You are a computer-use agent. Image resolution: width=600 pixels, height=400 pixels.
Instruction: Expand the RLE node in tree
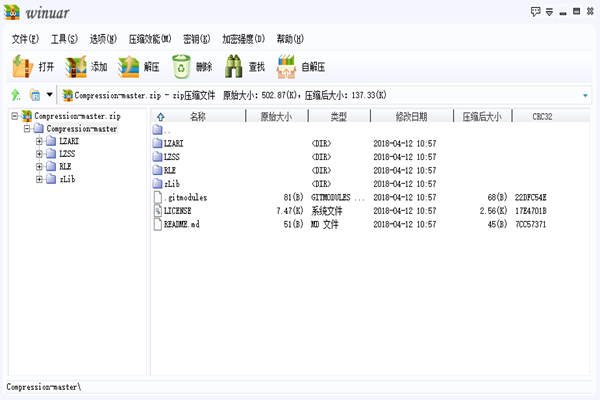tap(39, 167)
